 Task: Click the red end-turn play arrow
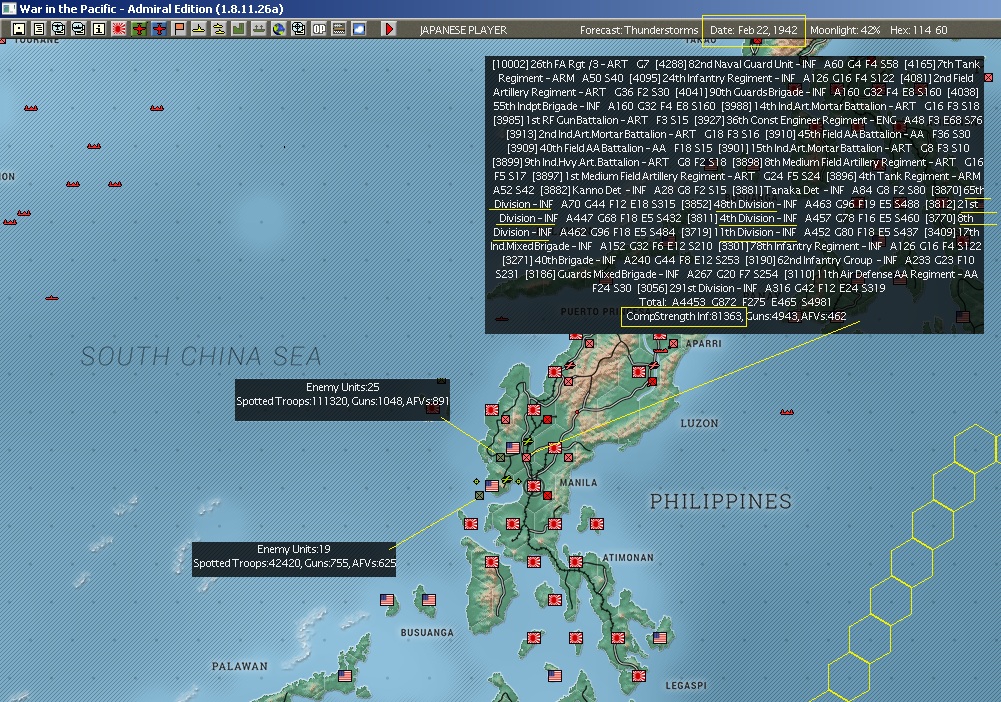point(389,29)
